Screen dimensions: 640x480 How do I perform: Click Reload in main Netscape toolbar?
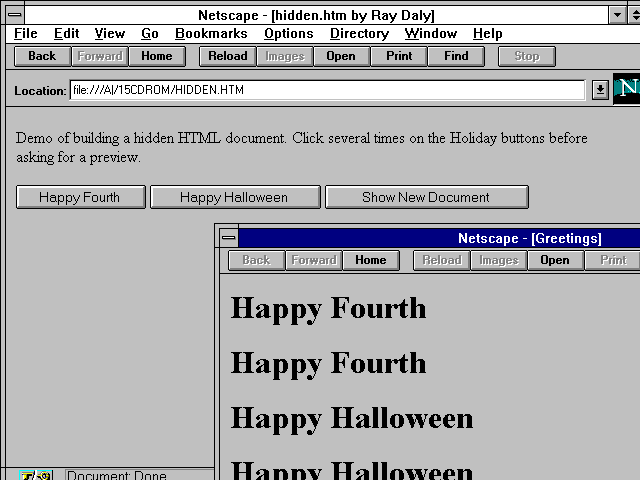point(228,56)
